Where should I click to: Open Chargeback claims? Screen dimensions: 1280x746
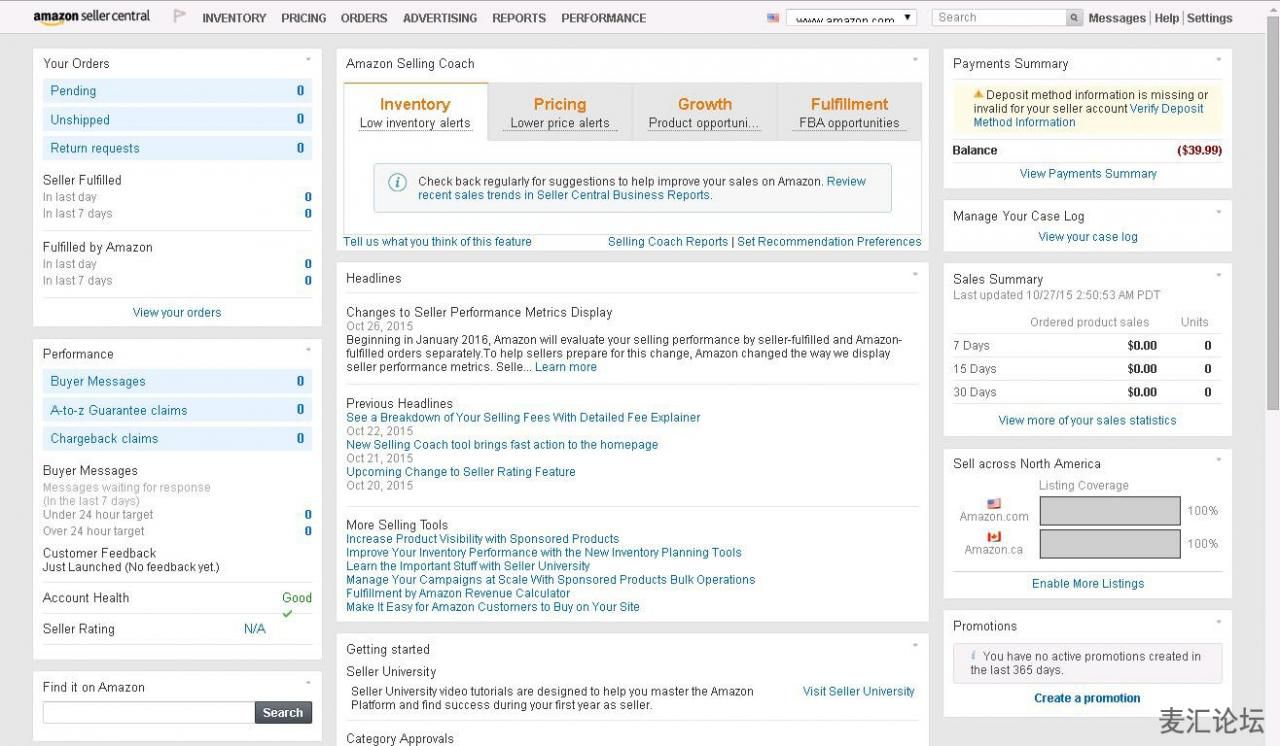pos(177,438)
